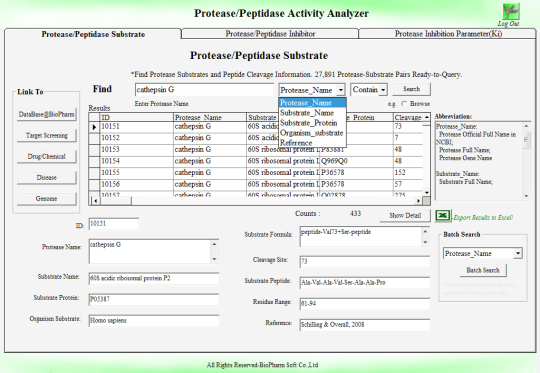Click the Protease_Name column header
This screenshot has height=373, width=540.
click(210, 117)
